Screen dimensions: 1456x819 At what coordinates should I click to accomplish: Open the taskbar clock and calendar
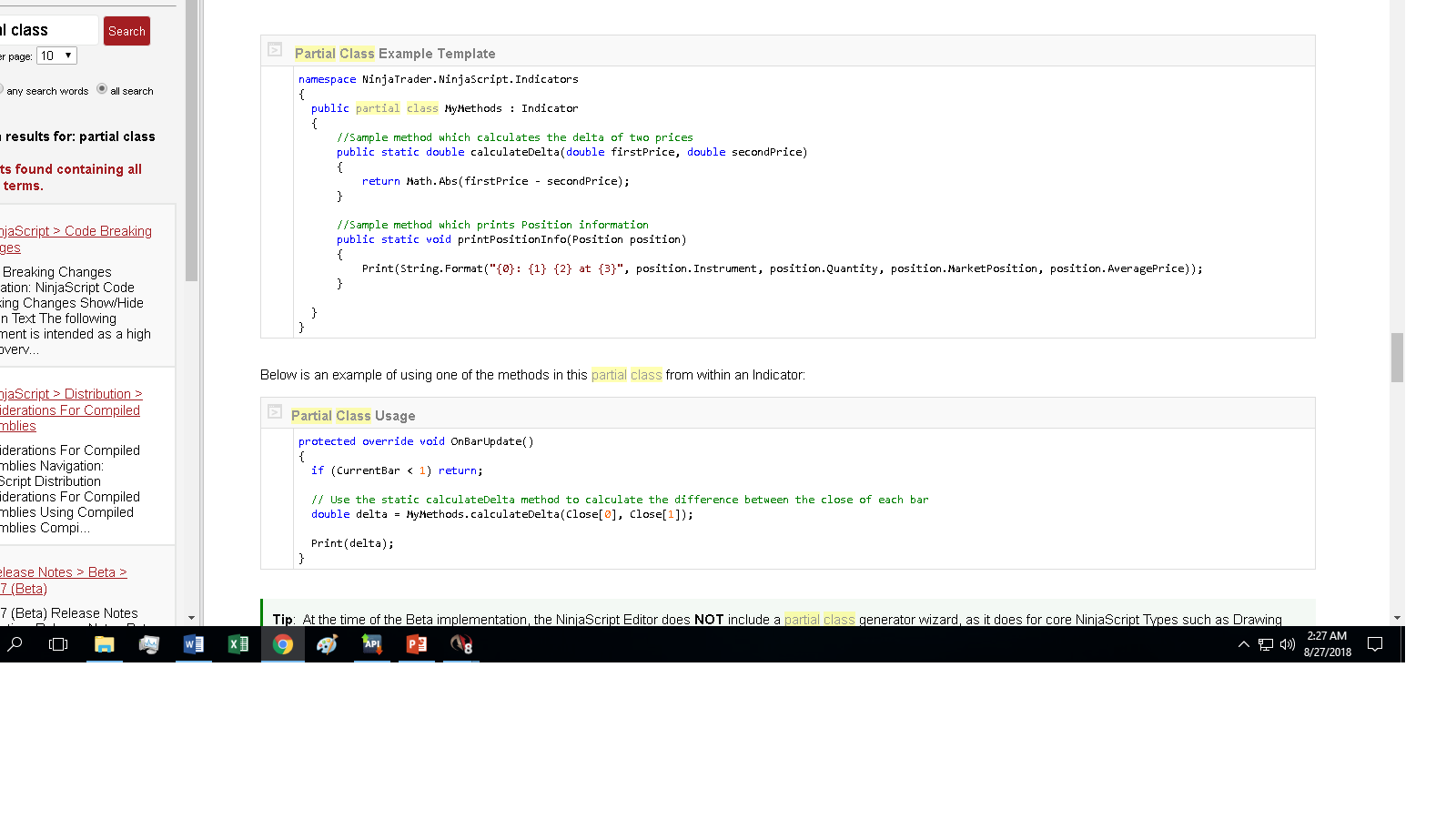[1327, 644]
